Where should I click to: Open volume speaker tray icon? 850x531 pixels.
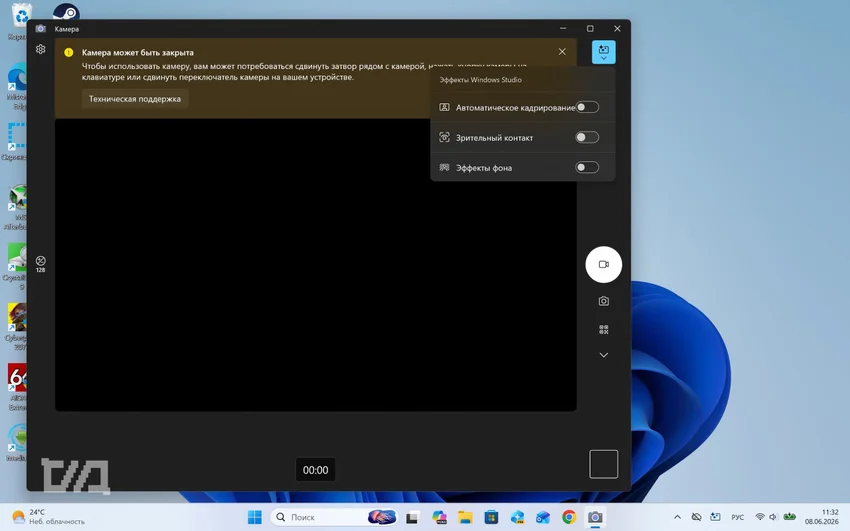(773, 517)
